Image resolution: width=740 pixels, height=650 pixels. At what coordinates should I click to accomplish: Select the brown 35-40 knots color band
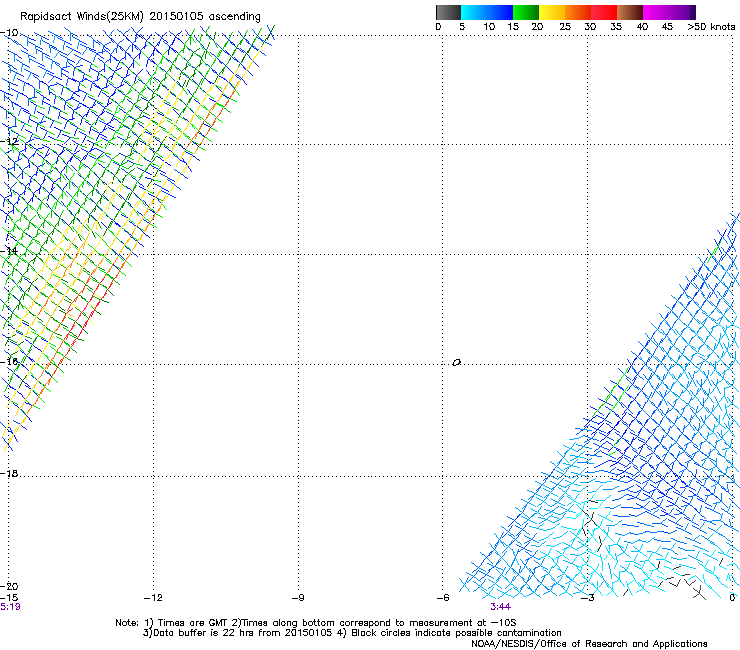630,12
